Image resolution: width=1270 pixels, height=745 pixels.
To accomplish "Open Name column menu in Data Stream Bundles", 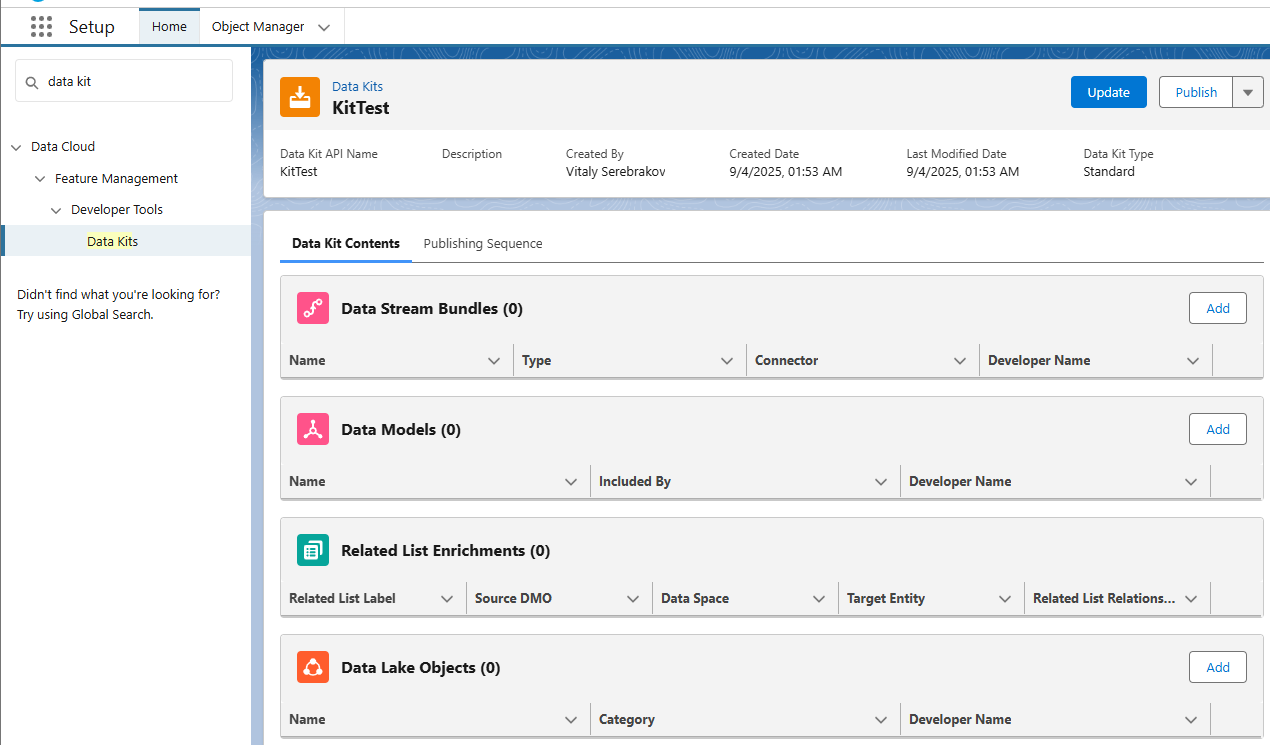I will tap(494, 361).
